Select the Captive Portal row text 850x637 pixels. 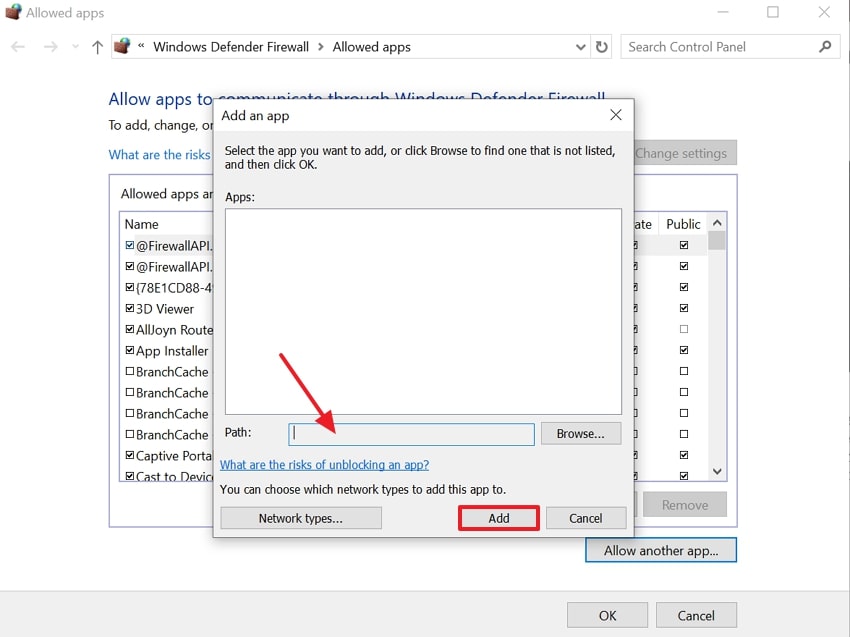click(173, 456)
